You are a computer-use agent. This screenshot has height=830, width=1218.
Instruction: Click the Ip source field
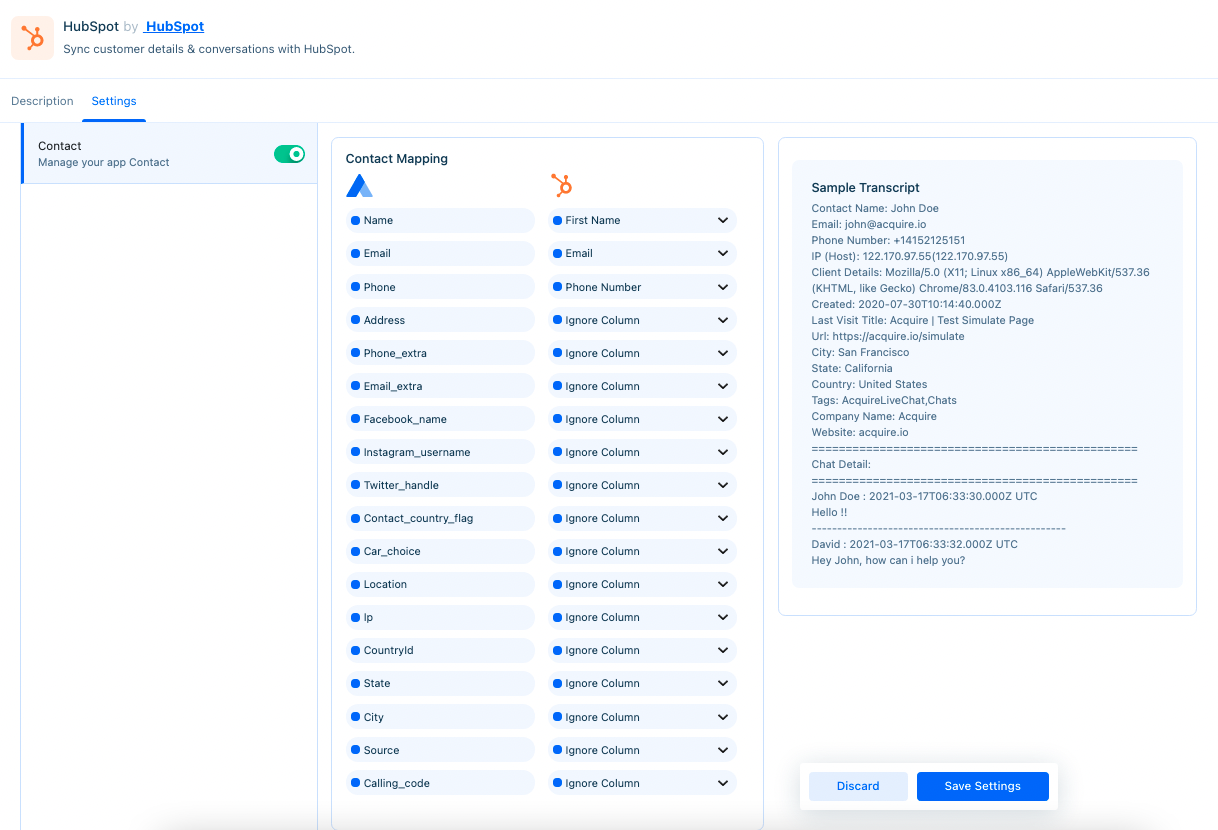440,617
